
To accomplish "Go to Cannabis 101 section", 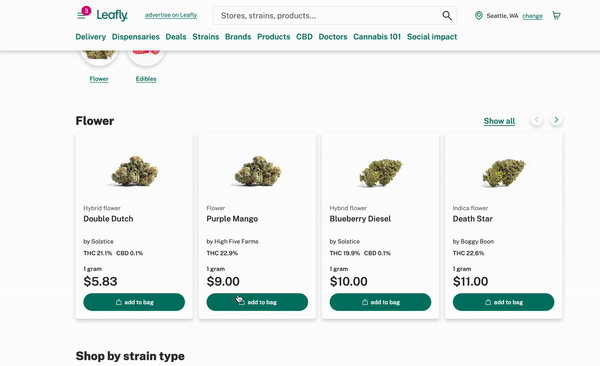I will coord(377,37).
